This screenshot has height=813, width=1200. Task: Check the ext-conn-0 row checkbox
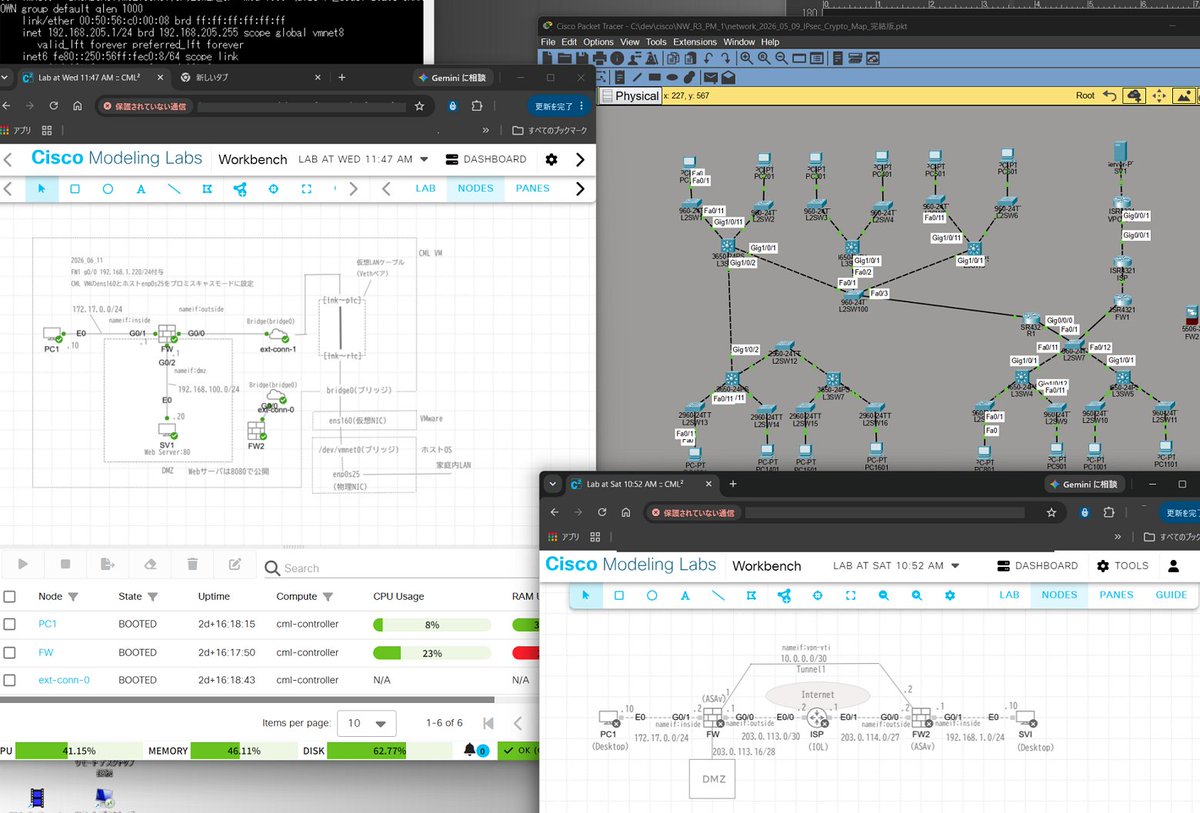coord(9,680)
